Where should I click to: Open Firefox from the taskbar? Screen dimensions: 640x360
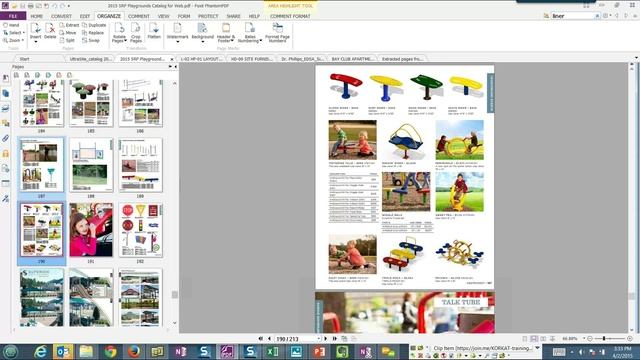(133, 351)
